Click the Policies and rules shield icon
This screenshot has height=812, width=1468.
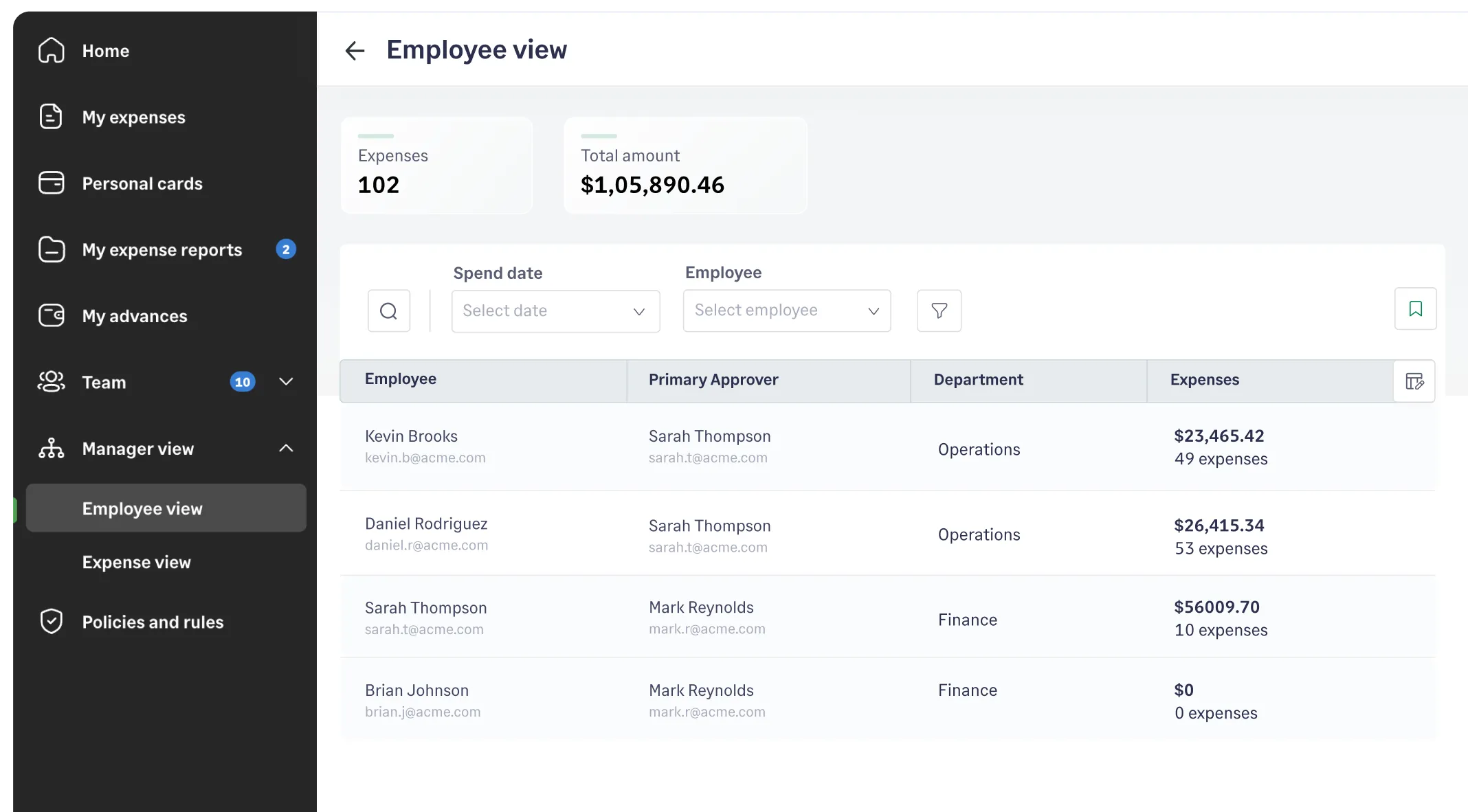pyautogui.click(x=51, y=621)
